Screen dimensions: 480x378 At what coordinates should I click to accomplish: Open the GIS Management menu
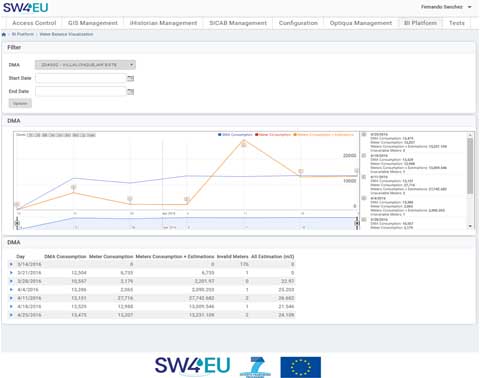tap(93, 23)
